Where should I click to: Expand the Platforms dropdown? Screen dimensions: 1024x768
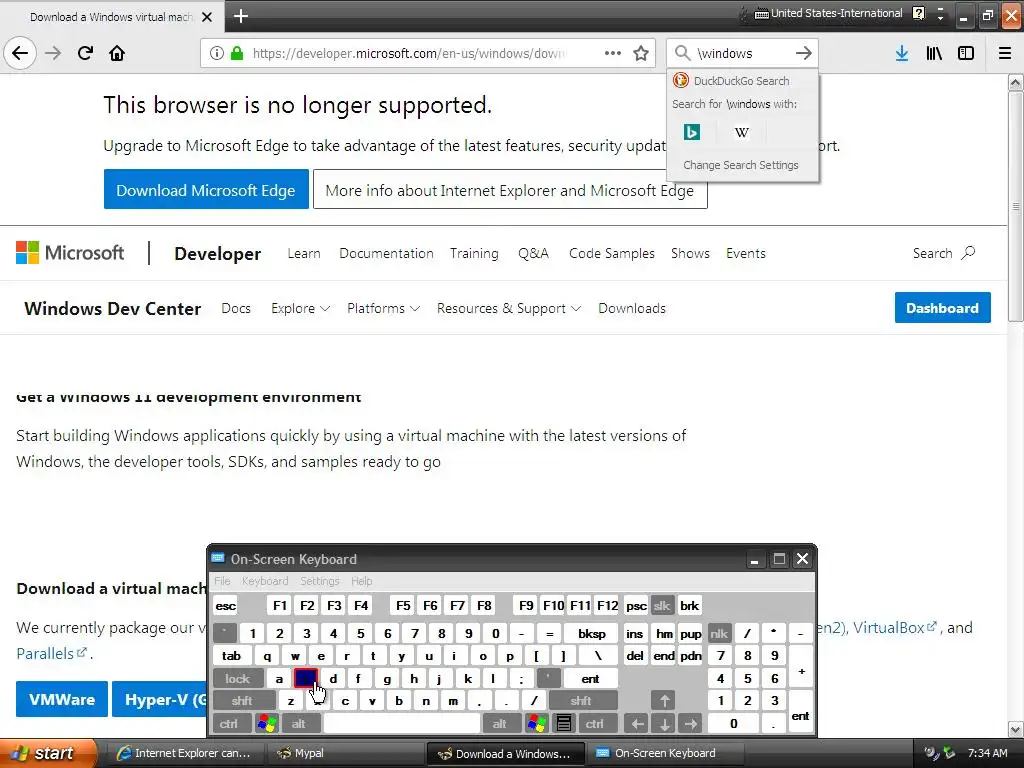[x=383, y=308]
